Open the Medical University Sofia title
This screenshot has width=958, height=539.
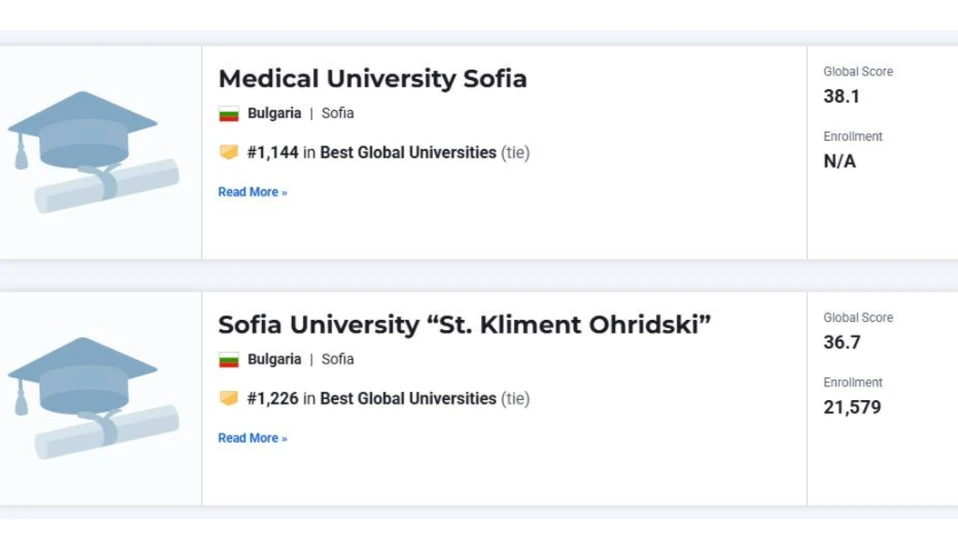tap(372, 79)
